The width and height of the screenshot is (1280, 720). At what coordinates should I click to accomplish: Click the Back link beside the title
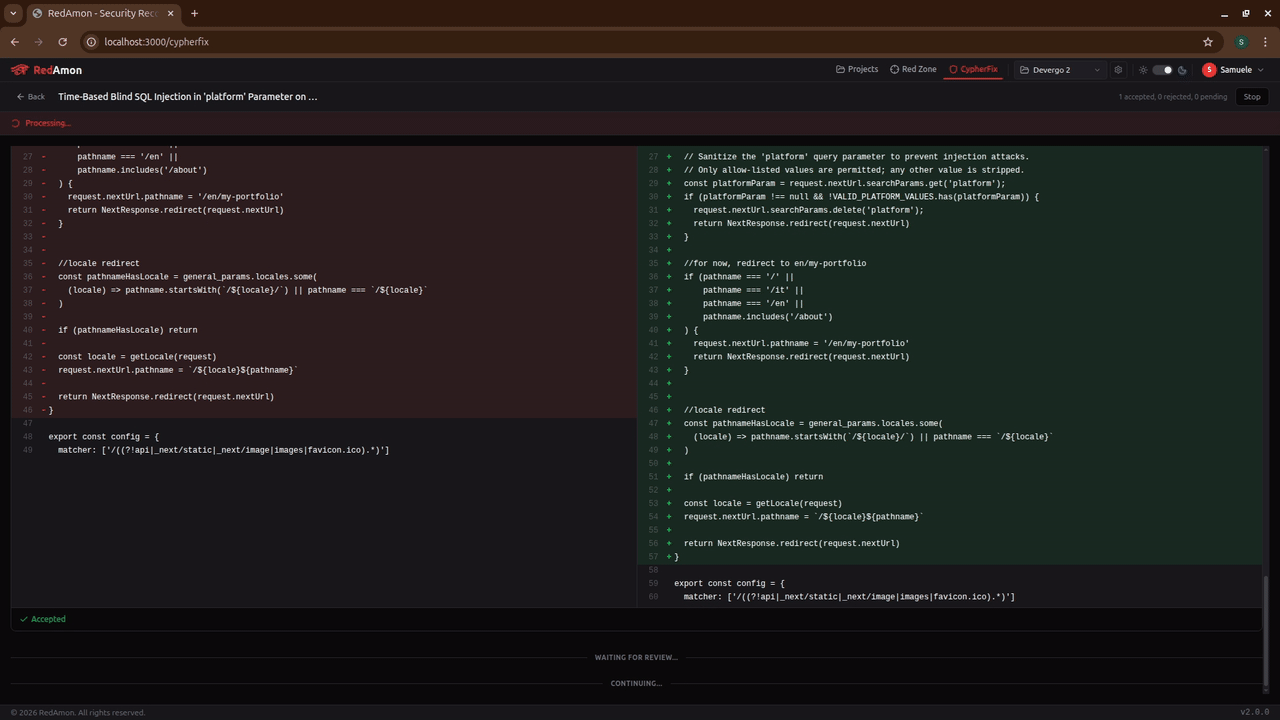pos(29,96)
